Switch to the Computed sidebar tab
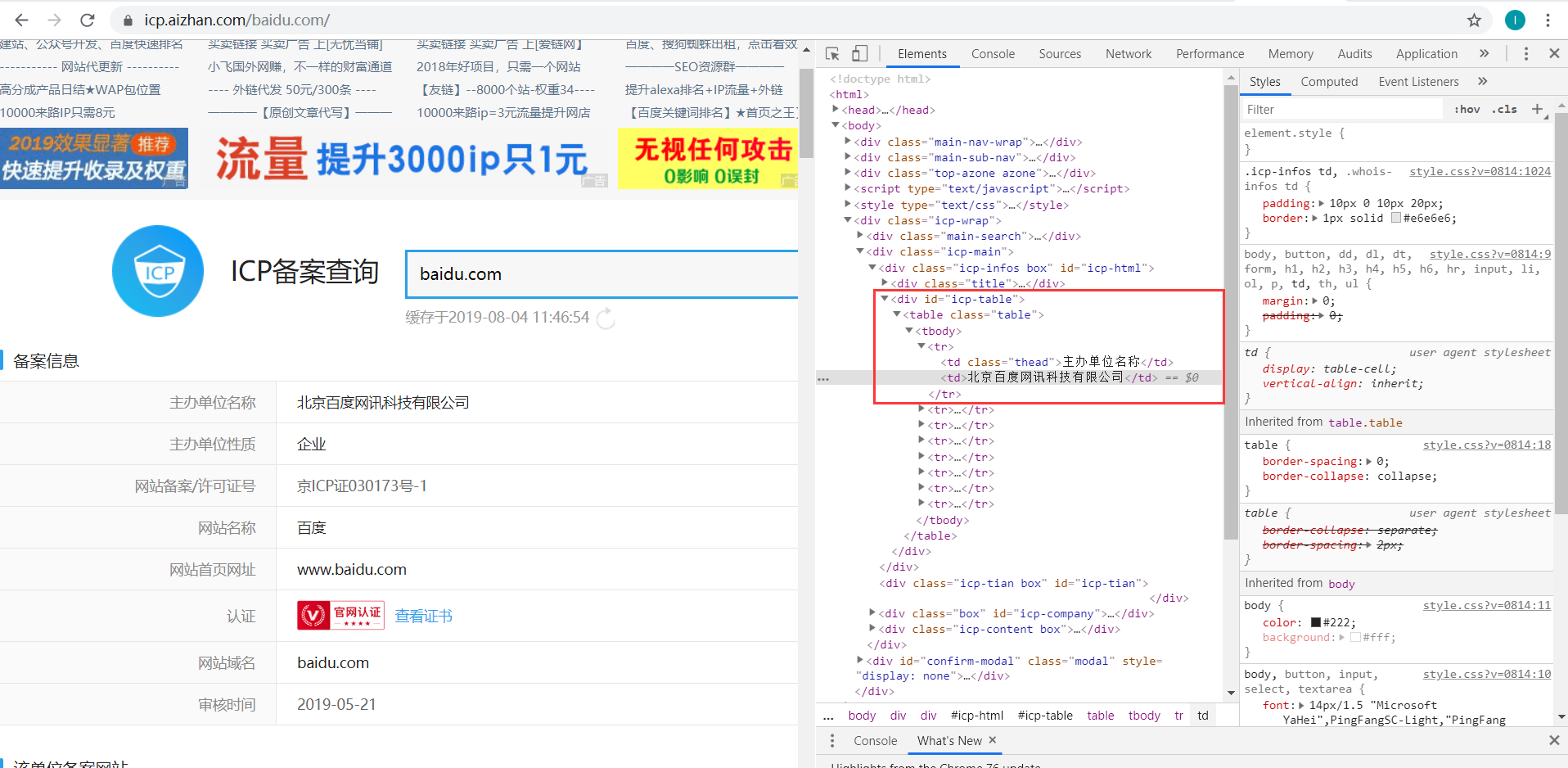 [1329, 82]
